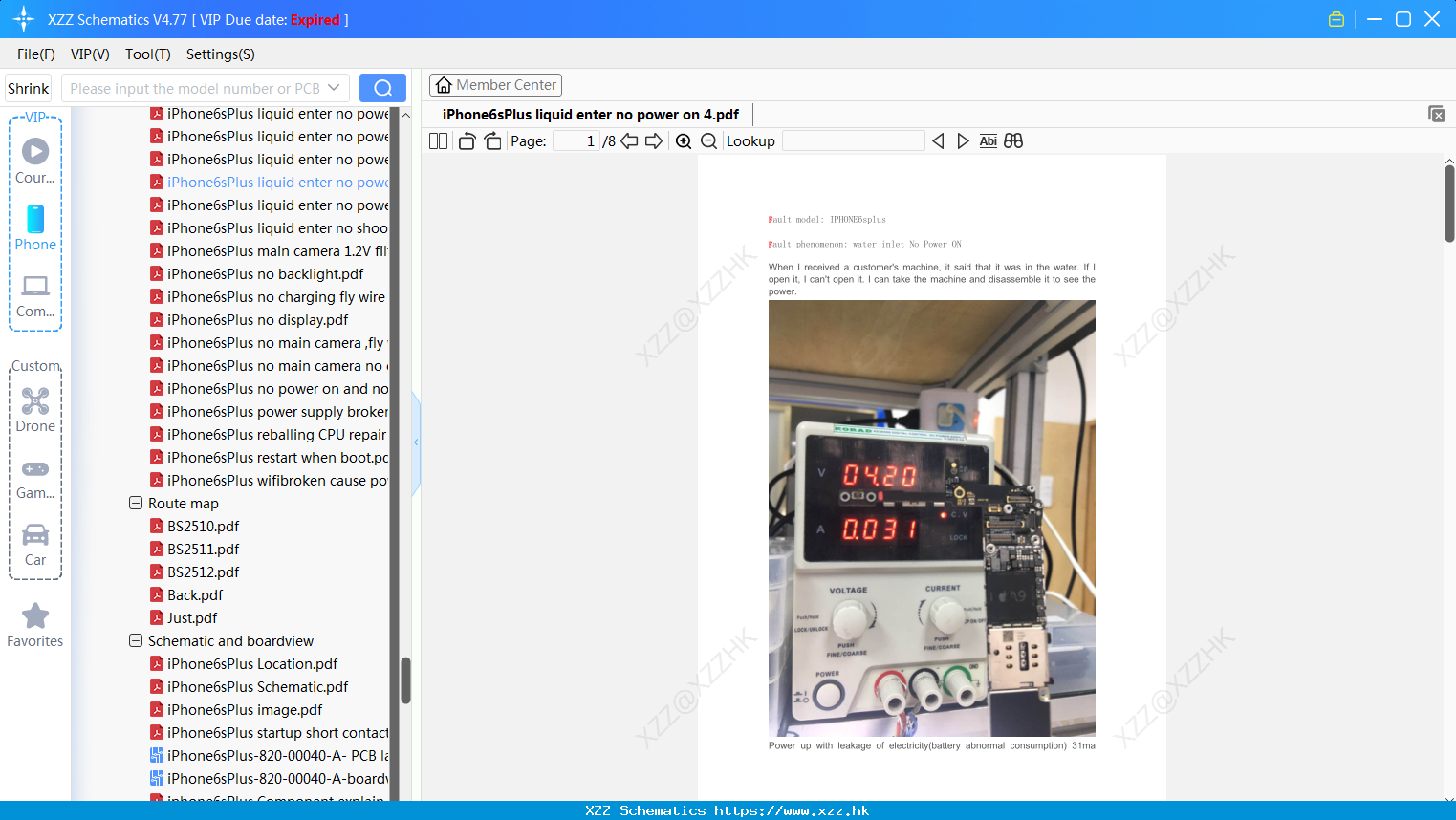Viewport: 1456px width, 820px height.
Task: Open iPhone6sPlus reballing CPU repair file
Action: coord(268,435)
